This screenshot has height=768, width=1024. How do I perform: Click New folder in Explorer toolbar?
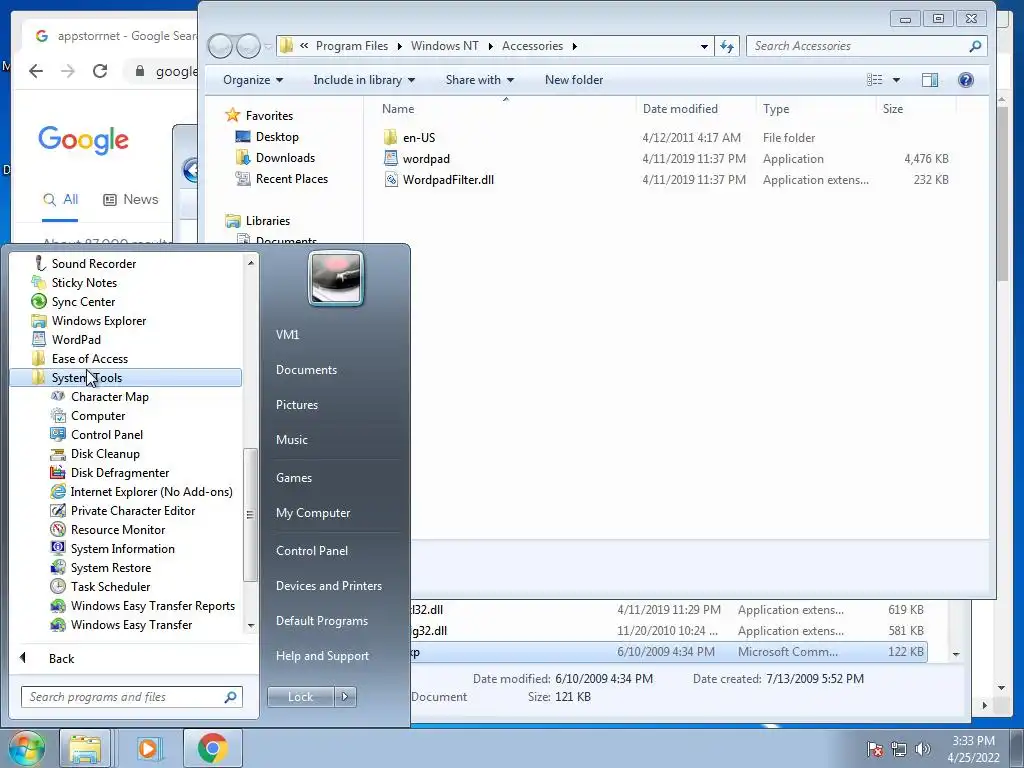[573, 80]
